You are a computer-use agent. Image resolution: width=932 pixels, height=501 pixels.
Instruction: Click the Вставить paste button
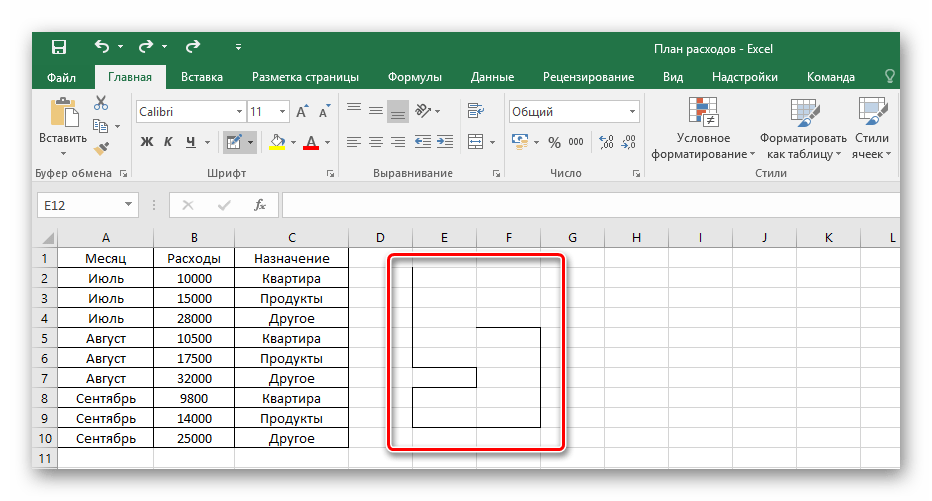(63, 125)
